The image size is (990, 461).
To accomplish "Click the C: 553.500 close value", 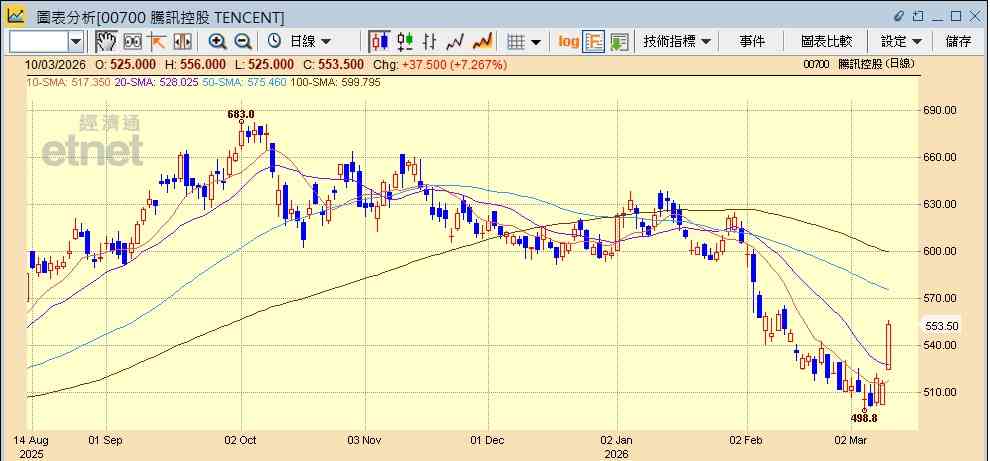I will (x=333, y=64).
